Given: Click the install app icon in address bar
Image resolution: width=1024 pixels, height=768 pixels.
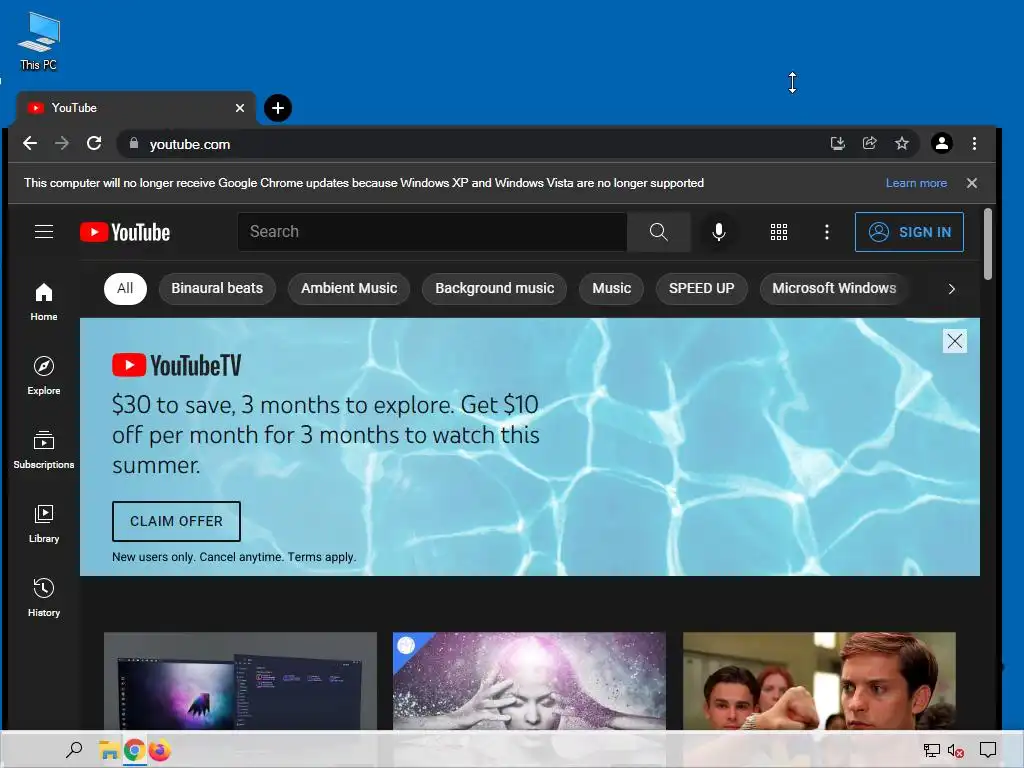Looking at the screenshot, I should tap(837, 143).
